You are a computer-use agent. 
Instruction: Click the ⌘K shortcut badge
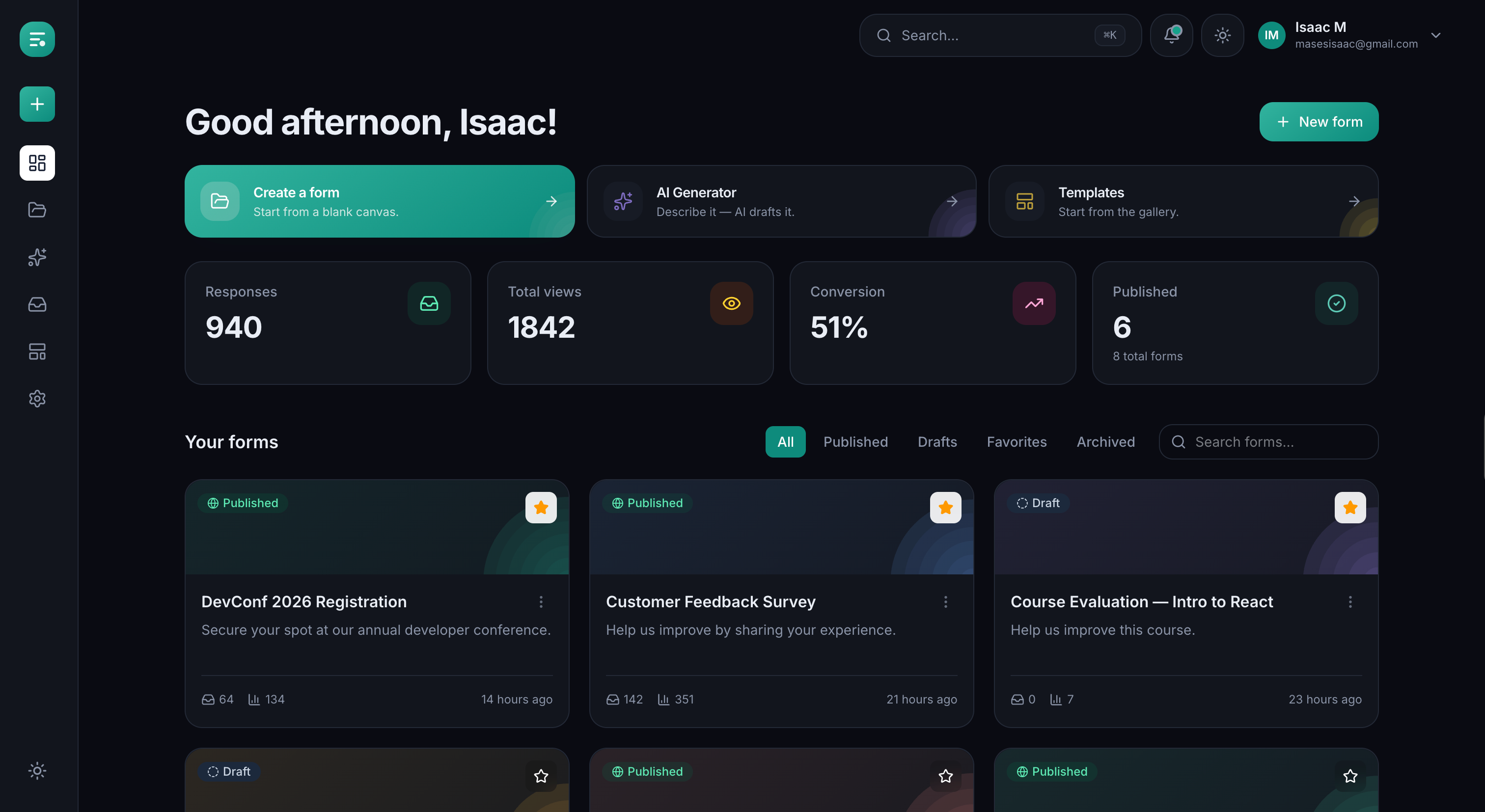(x=1110, y=35)
